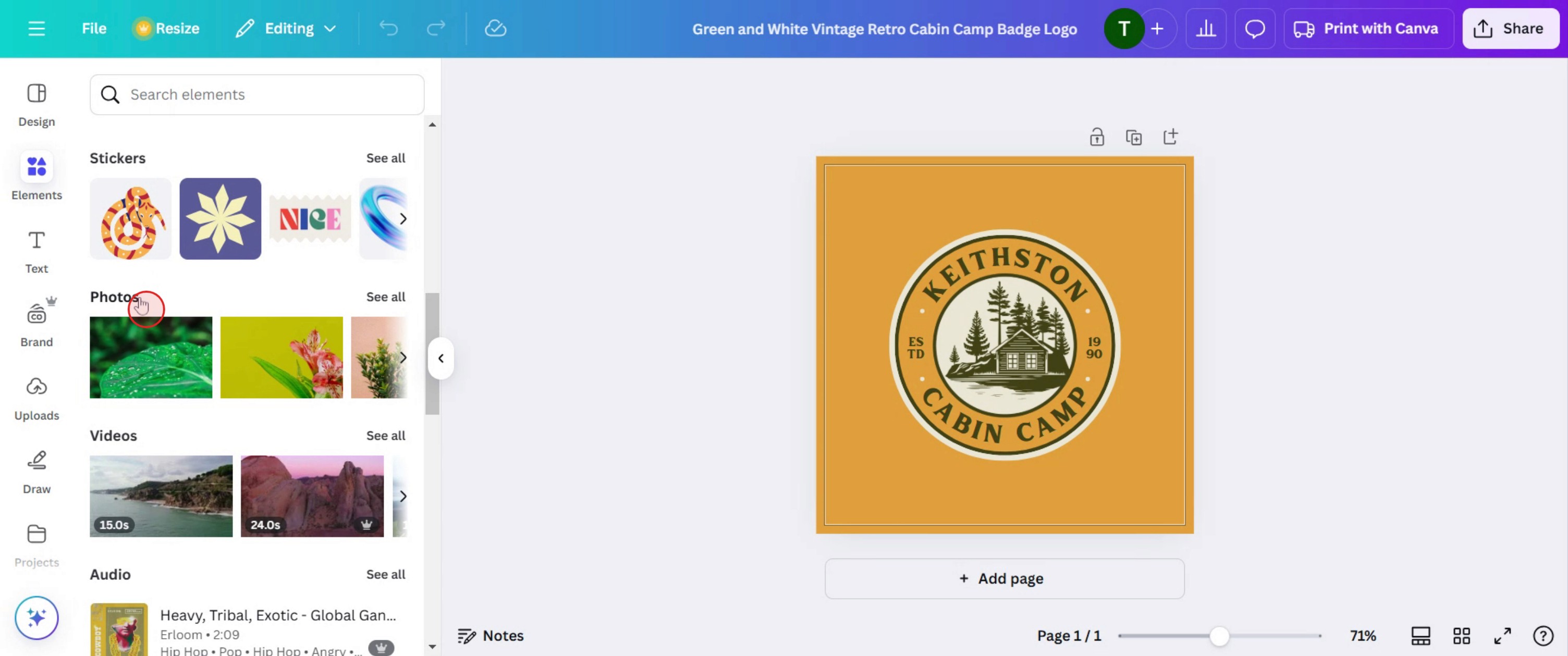Viewport: 1568px width, 656px height.
Task: Open Canva AI assistant sparkle button
Action: click(x=36, y=617)
